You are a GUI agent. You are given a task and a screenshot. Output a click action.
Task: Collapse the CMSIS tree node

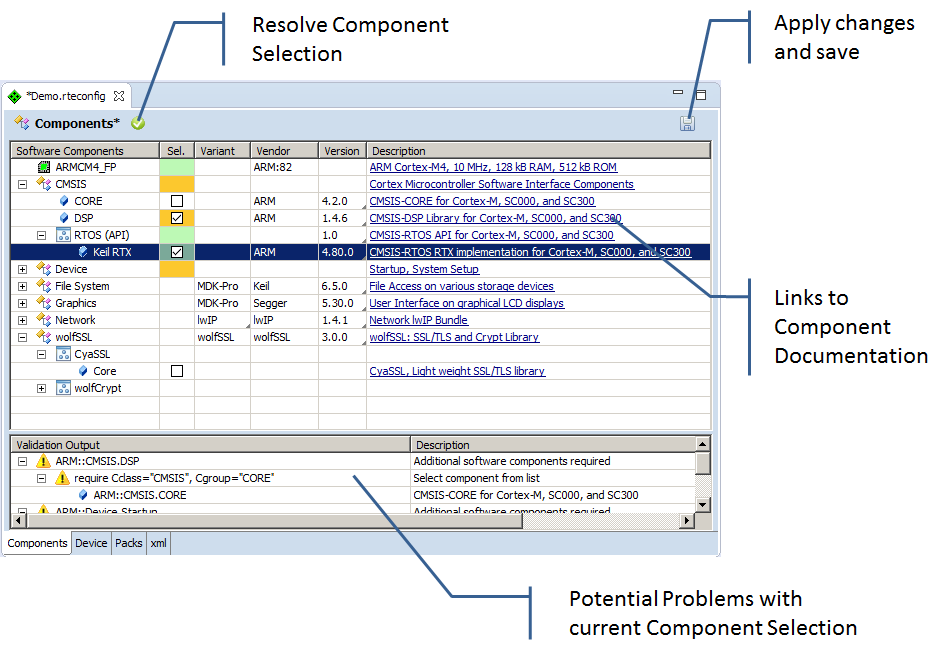(22, 184)
